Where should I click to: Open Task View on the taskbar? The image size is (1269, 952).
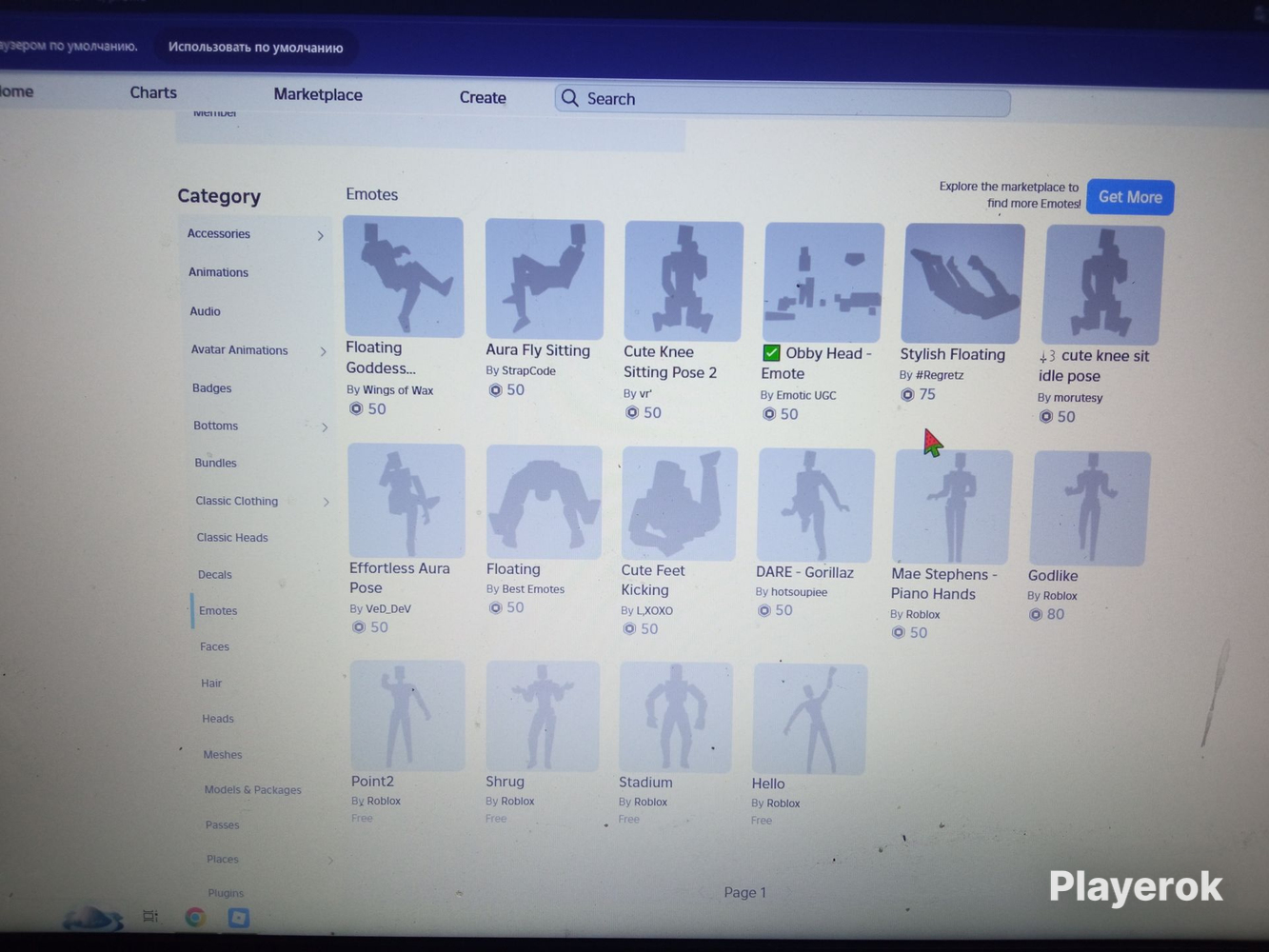(x=150, y=916)
